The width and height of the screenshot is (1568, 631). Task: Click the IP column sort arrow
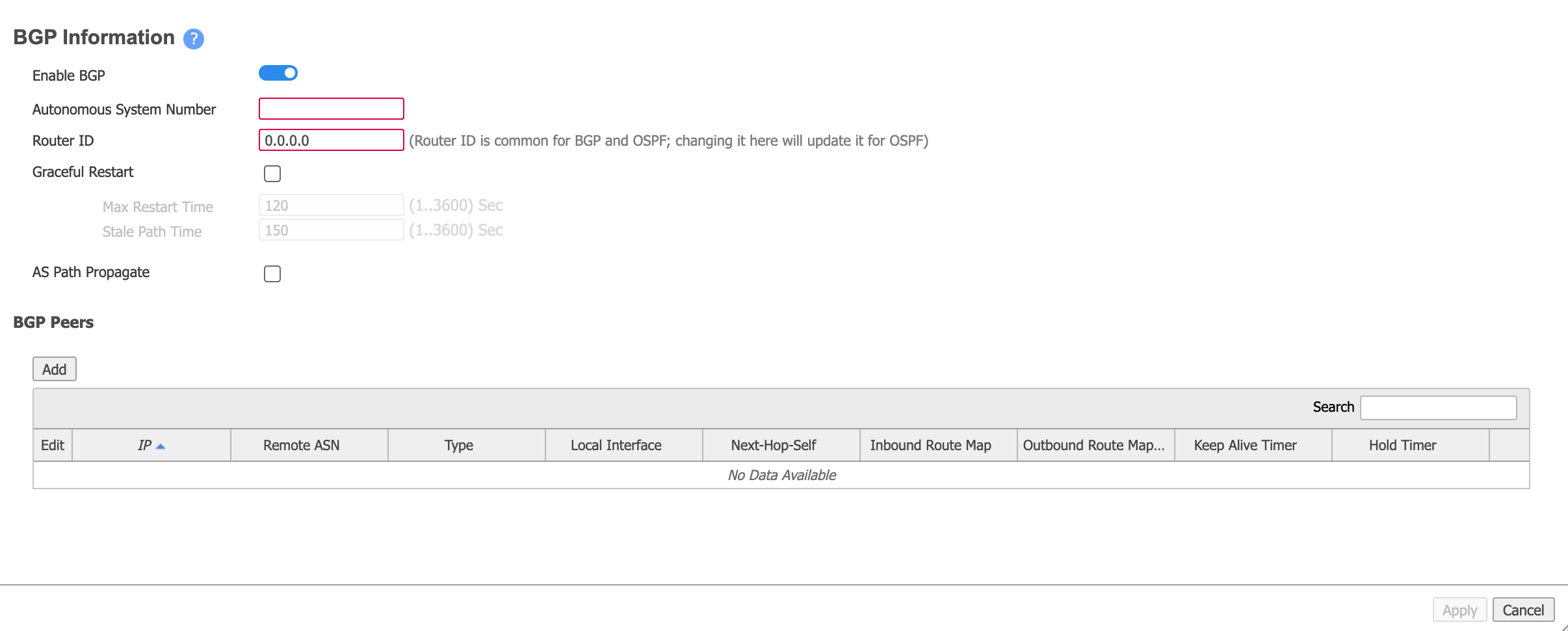point(161,446)
